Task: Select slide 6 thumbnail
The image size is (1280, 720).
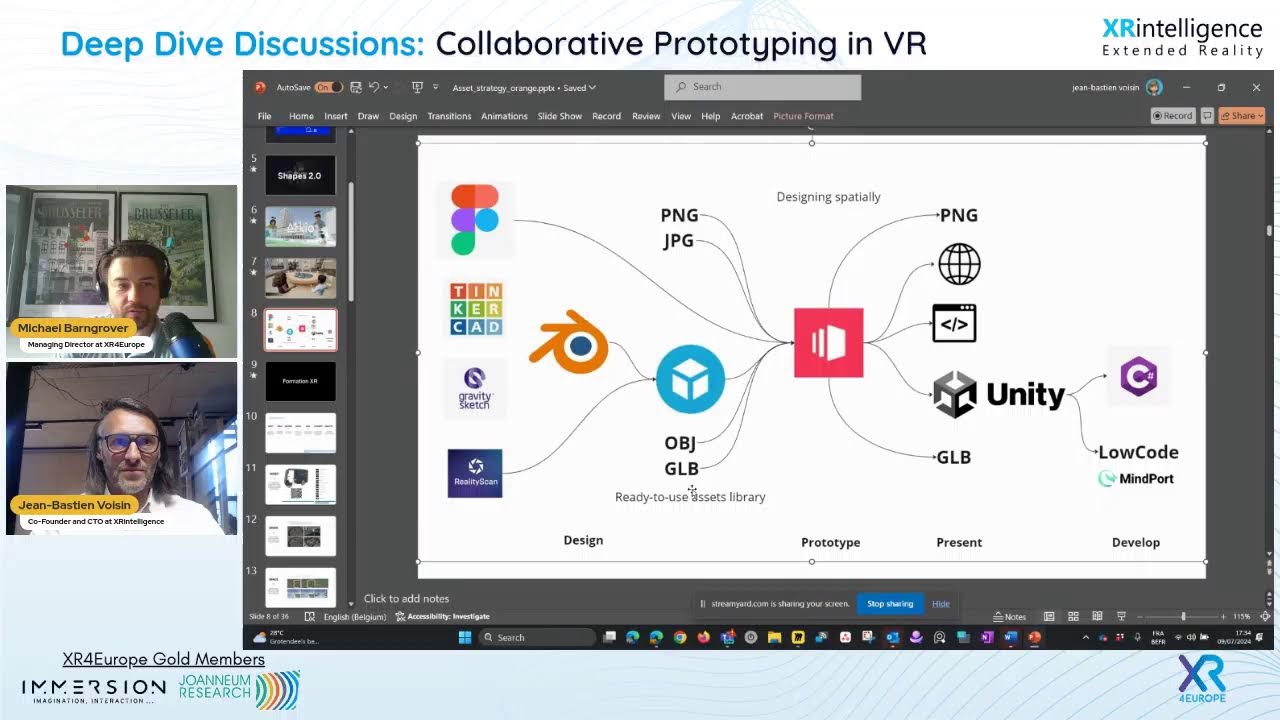Action: pyautogui.click(x=300, y=226)
